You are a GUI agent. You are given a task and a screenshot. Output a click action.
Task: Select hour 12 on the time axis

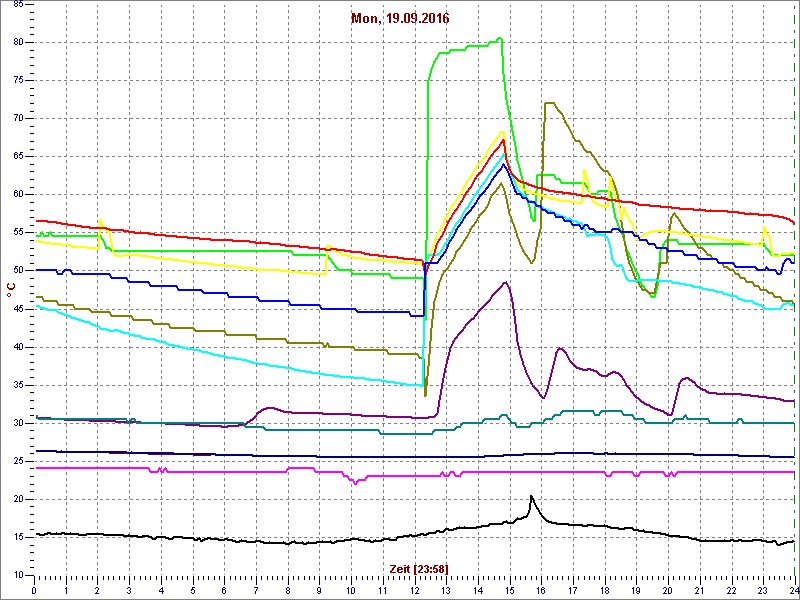pos(415,590)
